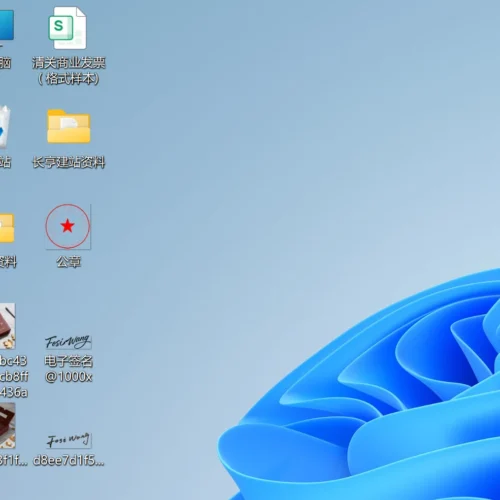
Task: Select the 长亨建站资料 folder icon
Action: click(69, 127)
